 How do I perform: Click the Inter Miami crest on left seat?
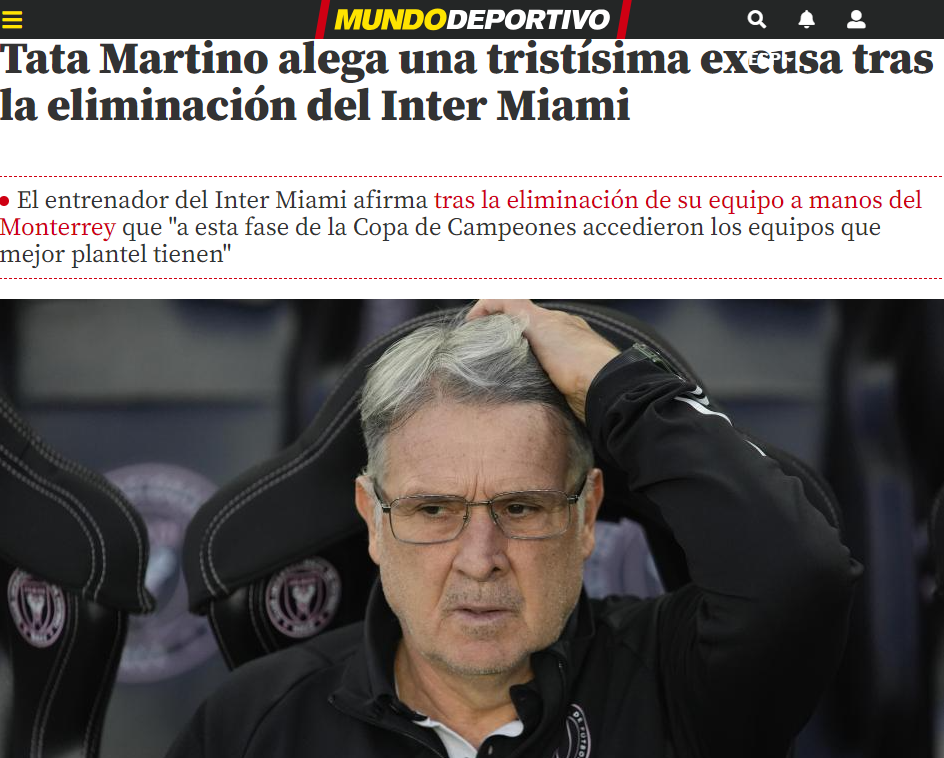coord(37,607)
